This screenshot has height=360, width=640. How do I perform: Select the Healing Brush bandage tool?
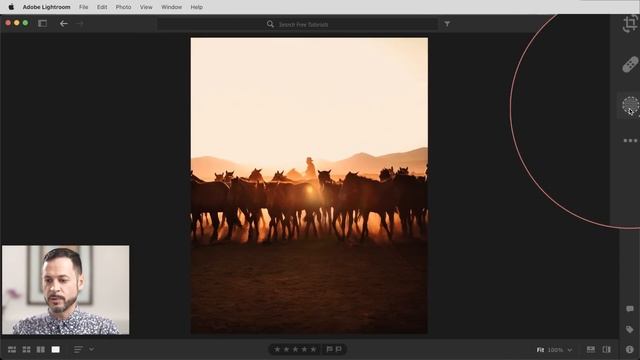coord(630,64)
